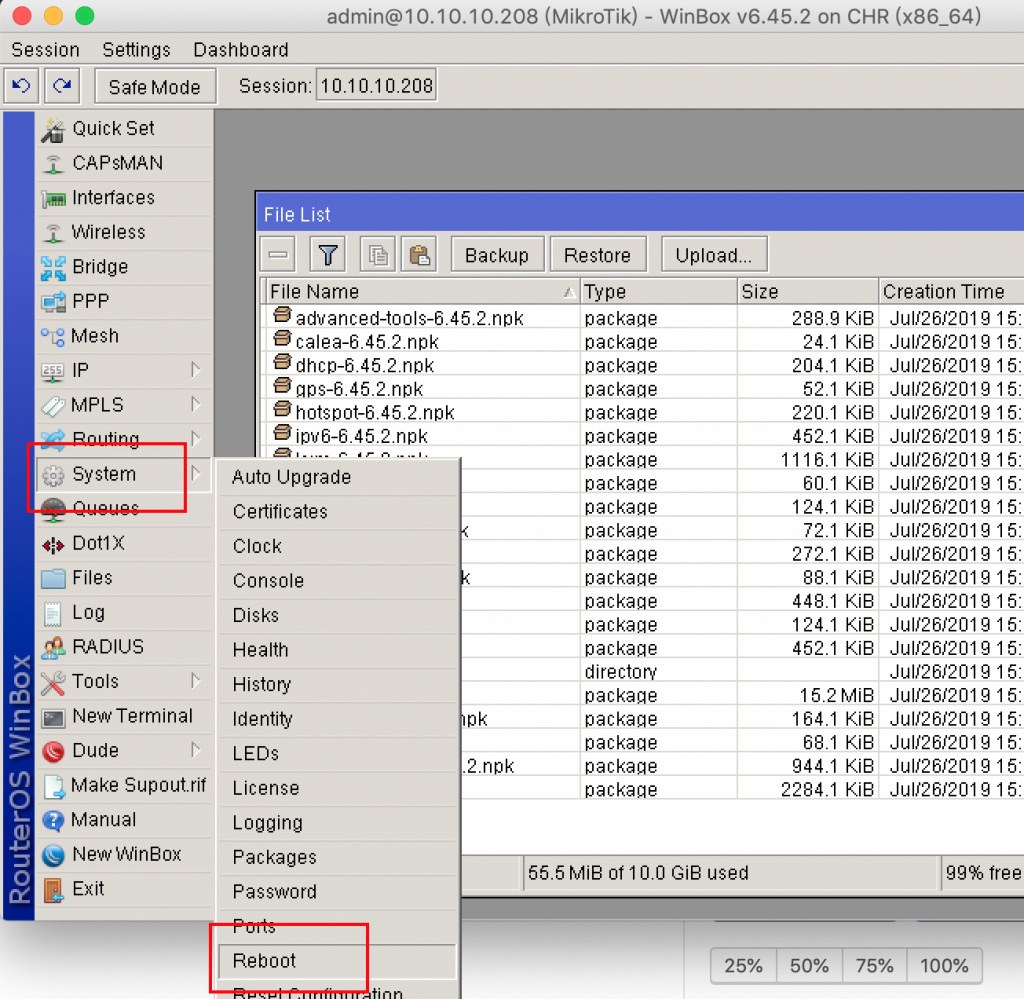Click the Session address field 10.10.10.208

tap(377, 86)
